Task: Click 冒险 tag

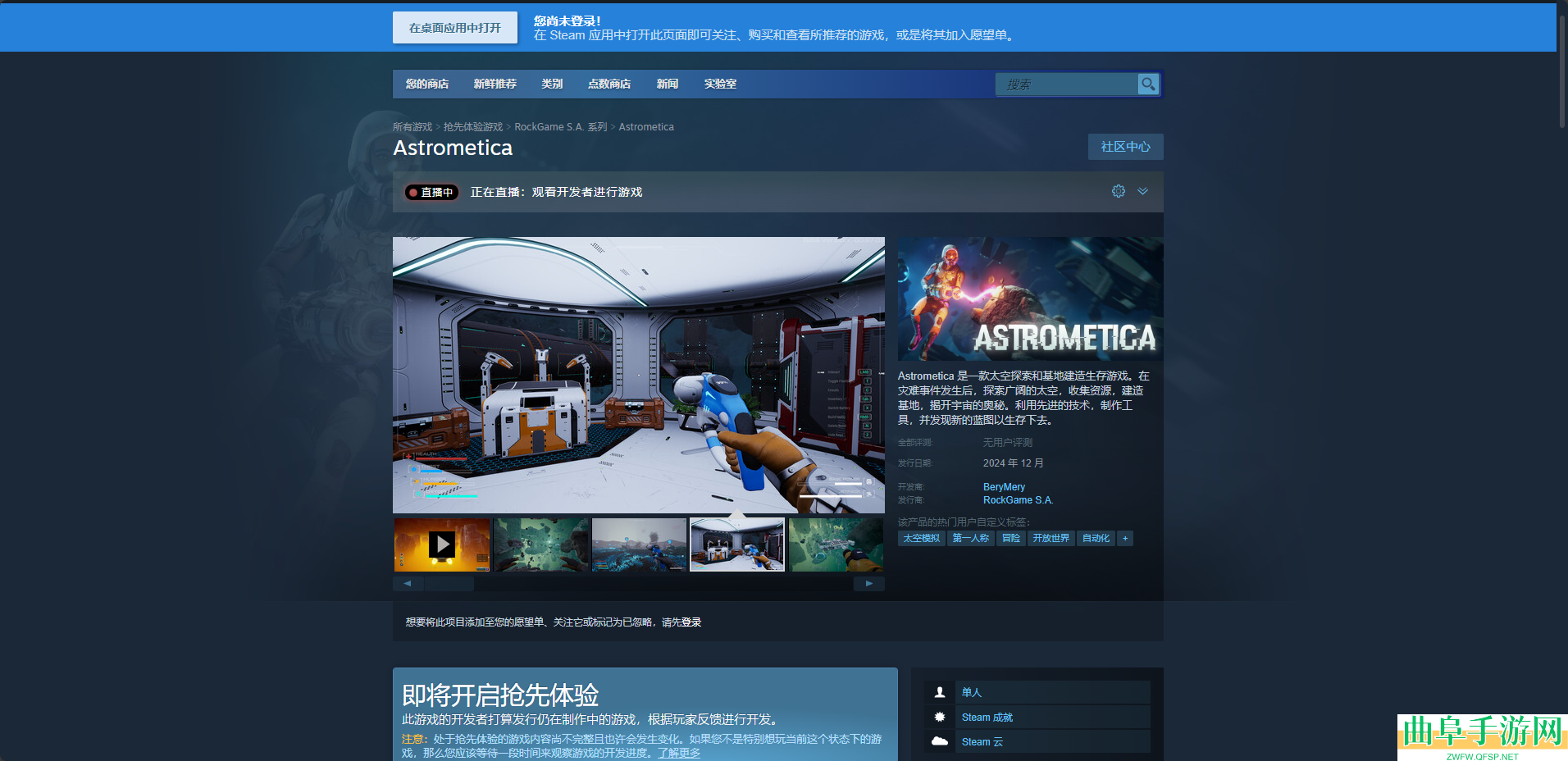Action: [1011, 538]
